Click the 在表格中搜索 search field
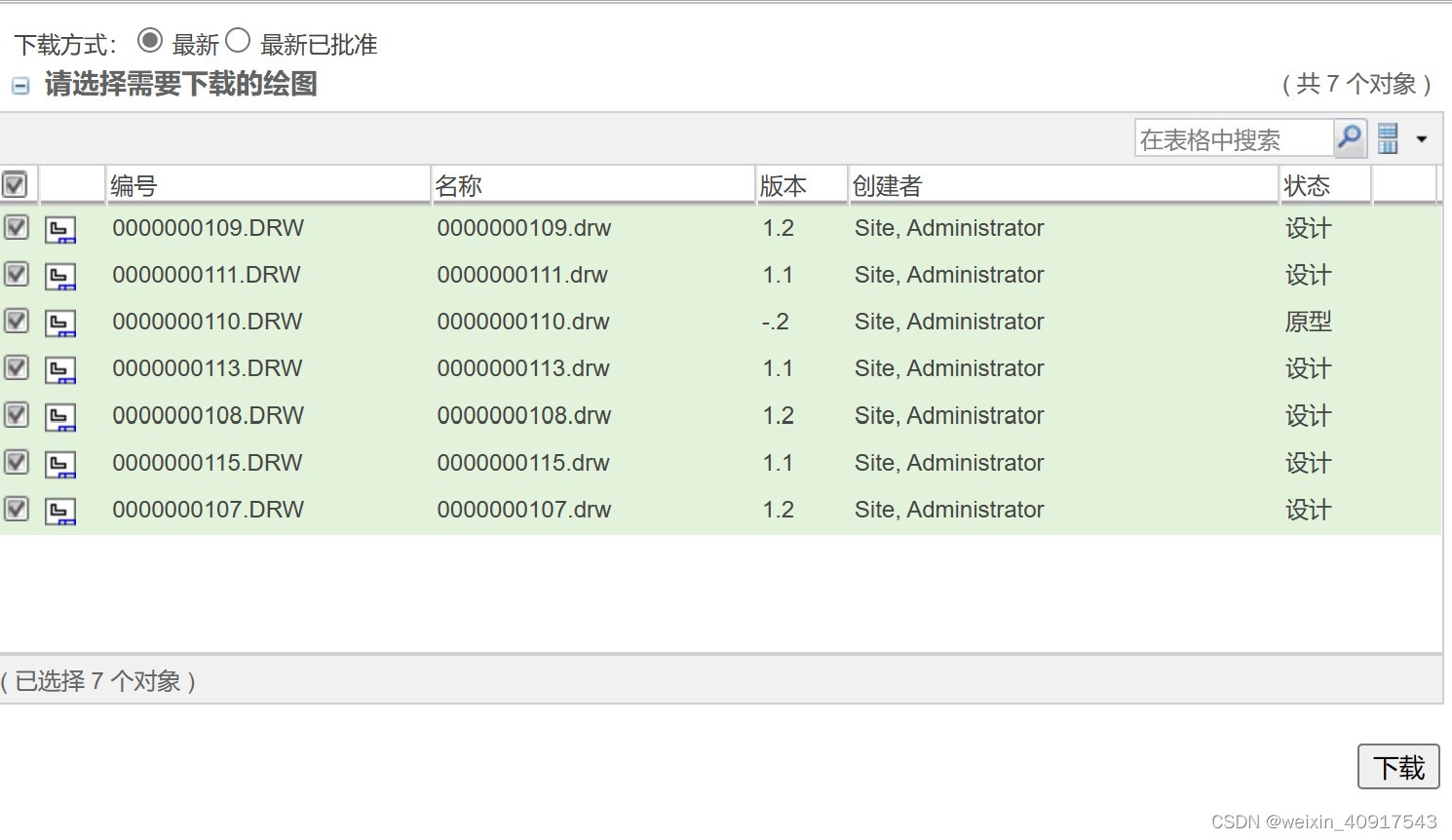 1234,139
